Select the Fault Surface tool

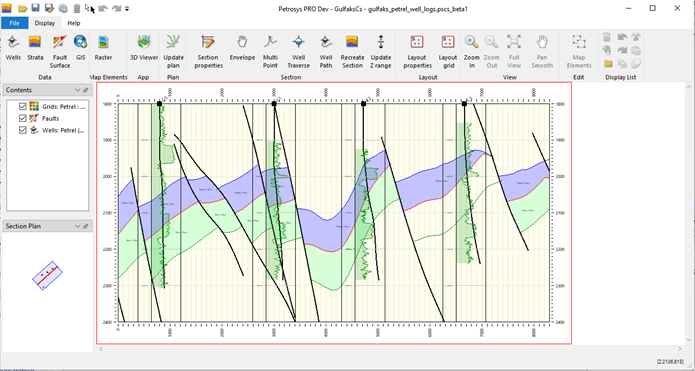click(59, 52)
